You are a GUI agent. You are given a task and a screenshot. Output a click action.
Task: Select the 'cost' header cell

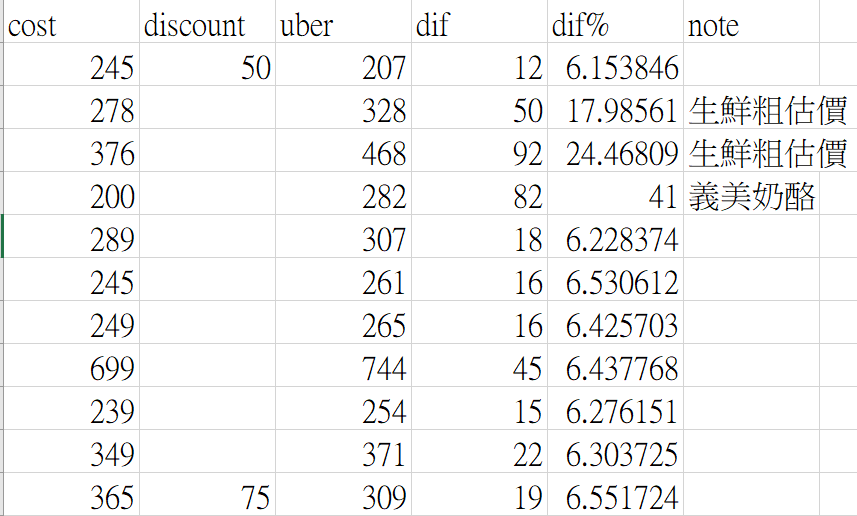tap(70, 25)
